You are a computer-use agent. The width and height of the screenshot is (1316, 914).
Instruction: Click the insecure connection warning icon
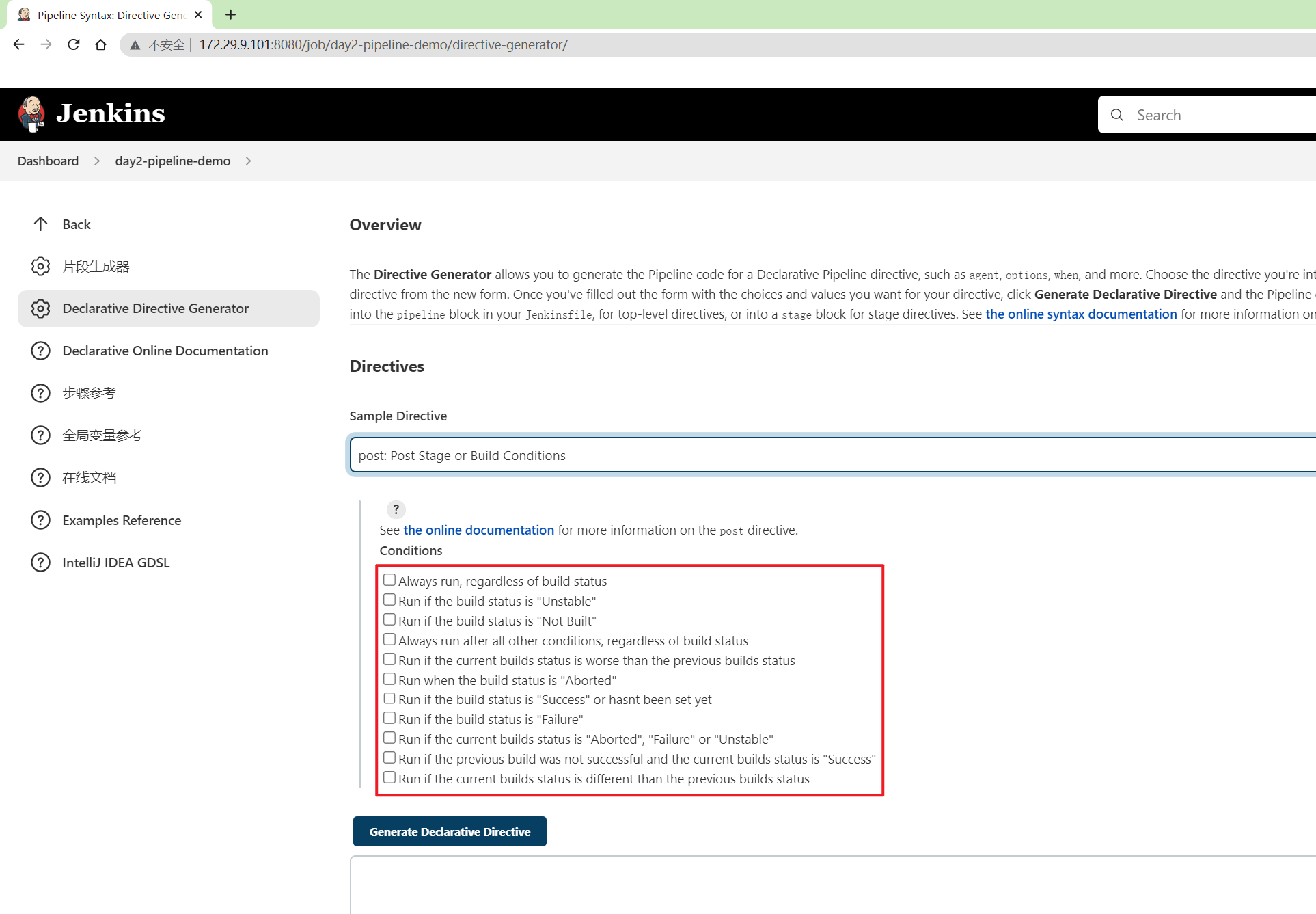point(135,45)
